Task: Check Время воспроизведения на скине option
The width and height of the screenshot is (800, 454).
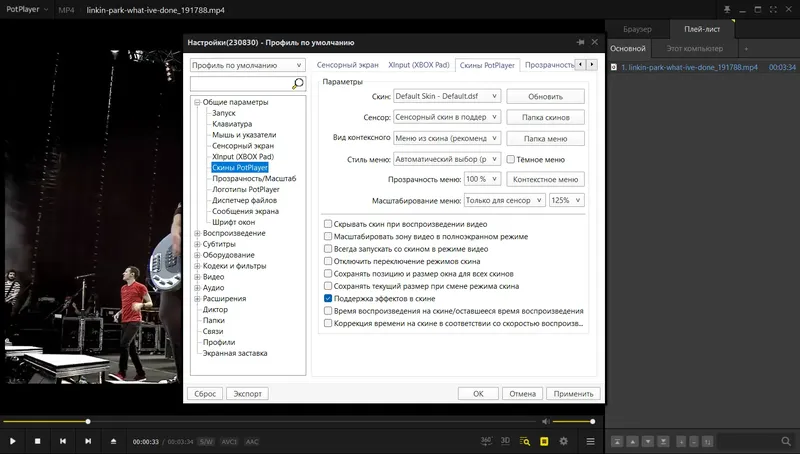Action: (x=328, y=311)
